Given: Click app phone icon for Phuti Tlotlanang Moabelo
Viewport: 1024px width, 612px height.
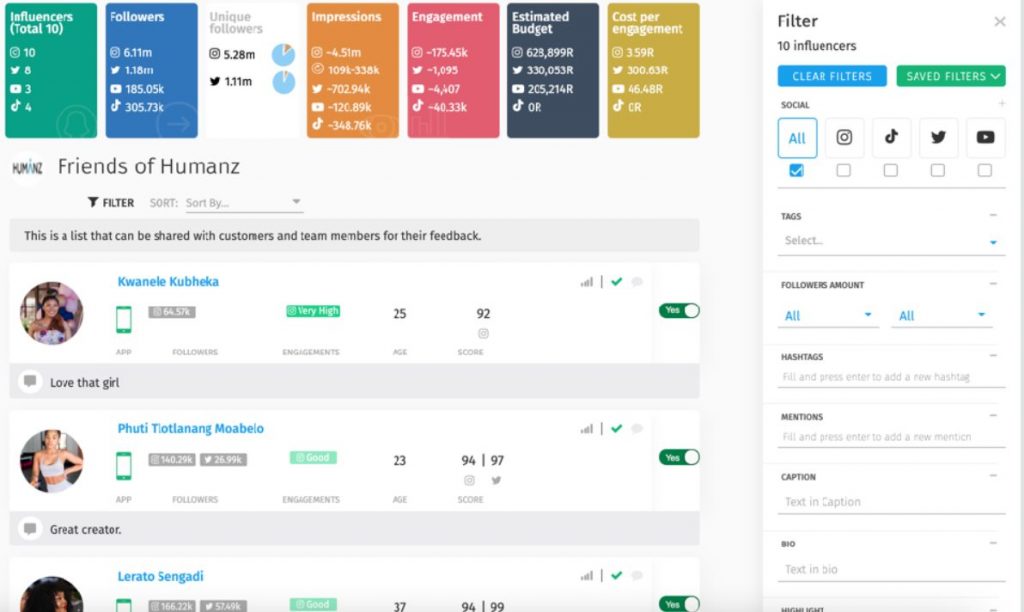Looking at the screenshot, I should pos(123,466).
